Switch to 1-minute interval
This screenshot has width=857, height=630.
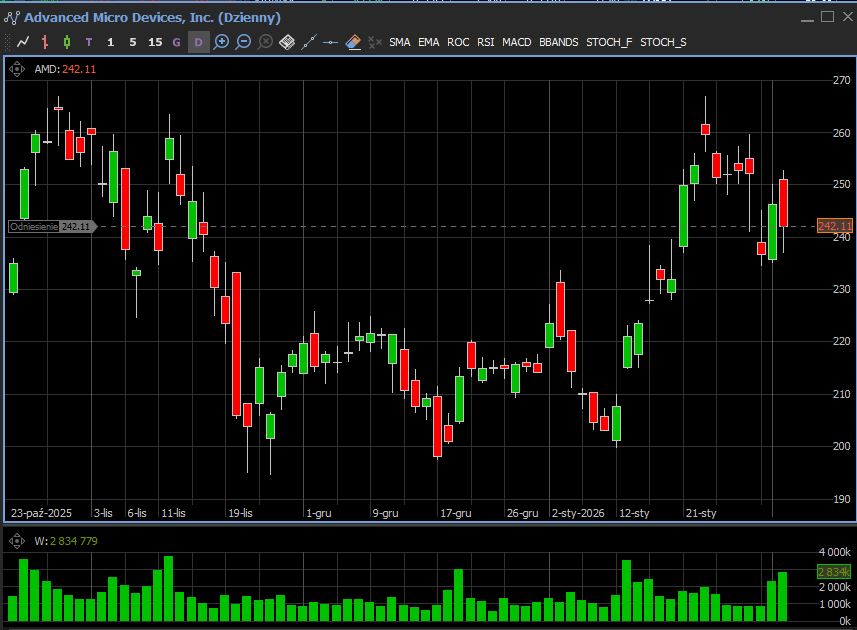[x=111, y=42]
